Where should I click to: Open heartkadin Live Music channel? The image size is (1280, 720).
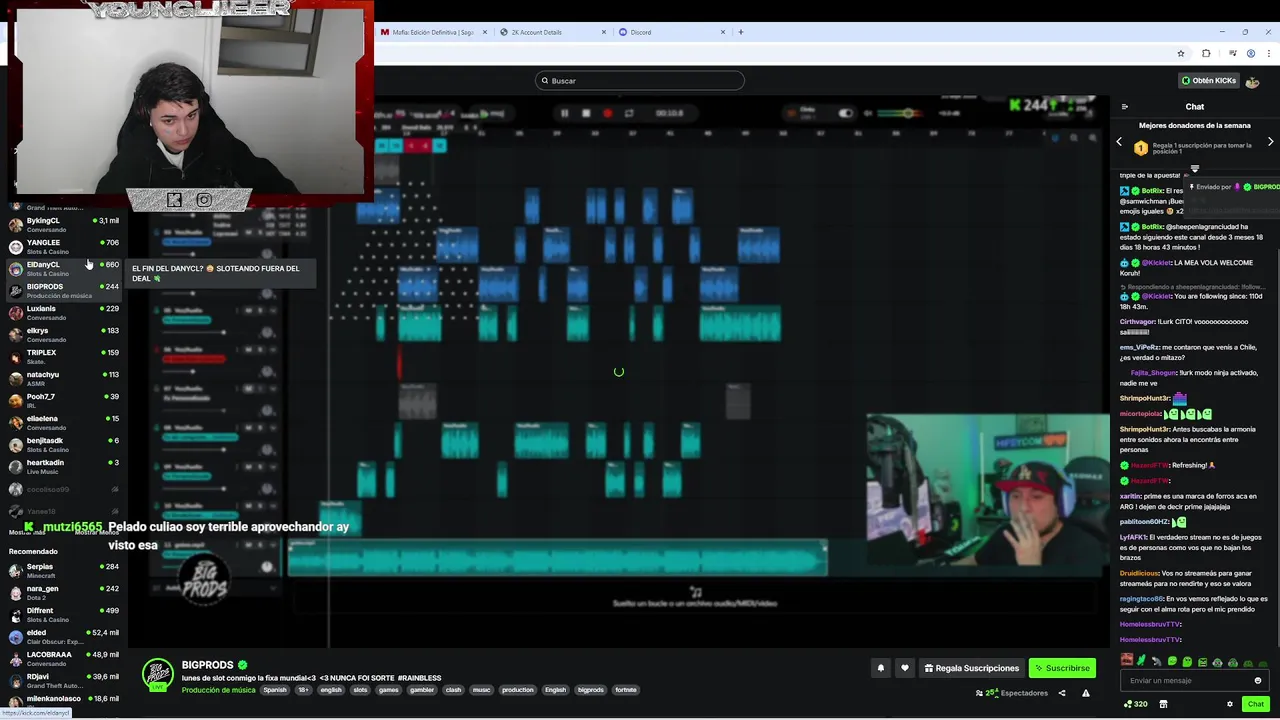pyautogui.click(x=64, y=467)
